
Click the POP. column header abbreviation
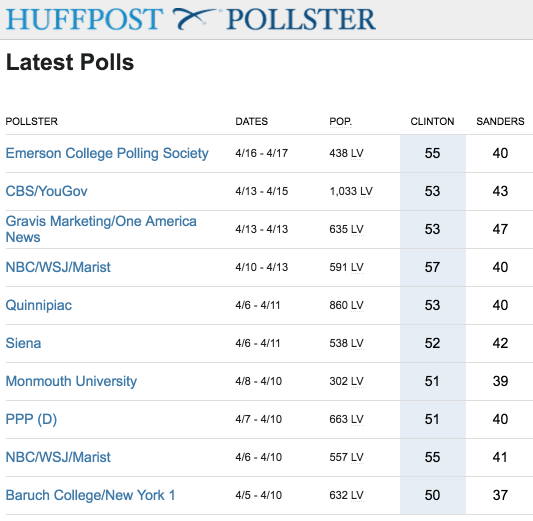(341, 122)
